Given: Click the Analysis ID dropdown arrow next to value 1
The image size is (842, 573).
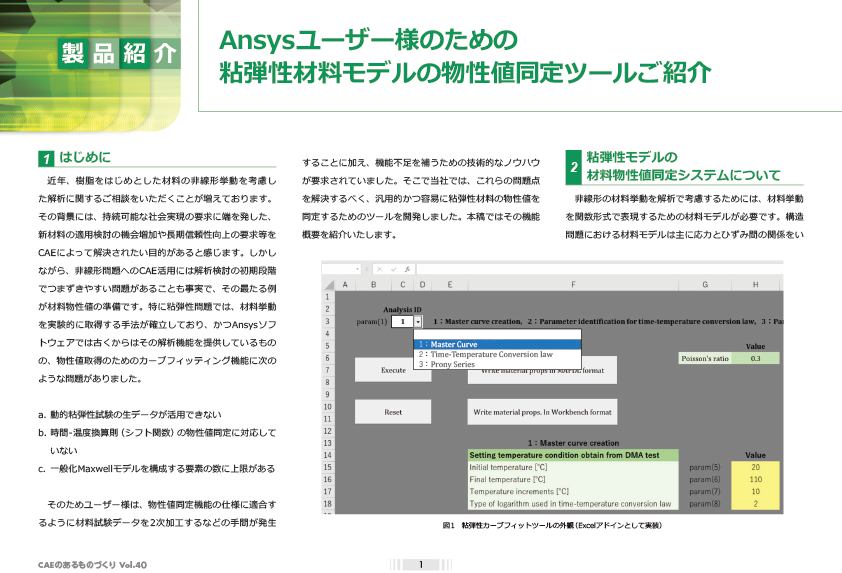Looking at the screenshot, I should pyautogui.click(x=418, y=322).
